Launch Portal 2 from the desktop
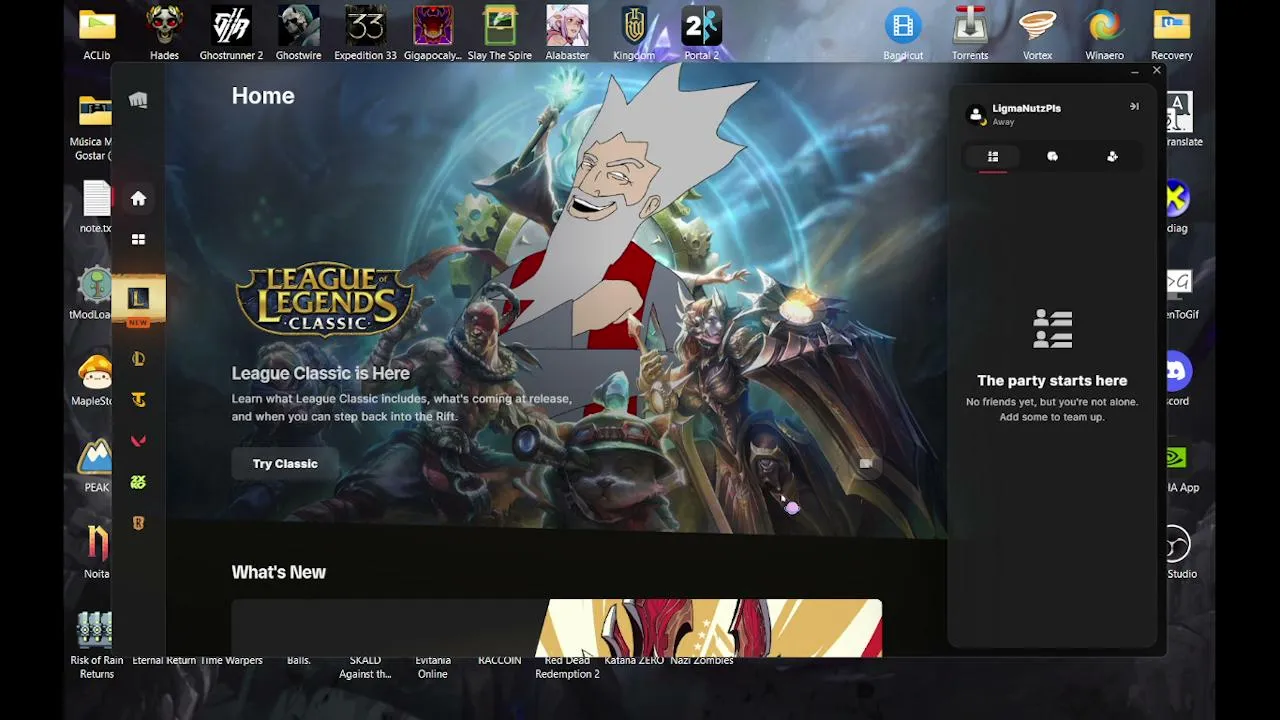 [x=701, y=34]
